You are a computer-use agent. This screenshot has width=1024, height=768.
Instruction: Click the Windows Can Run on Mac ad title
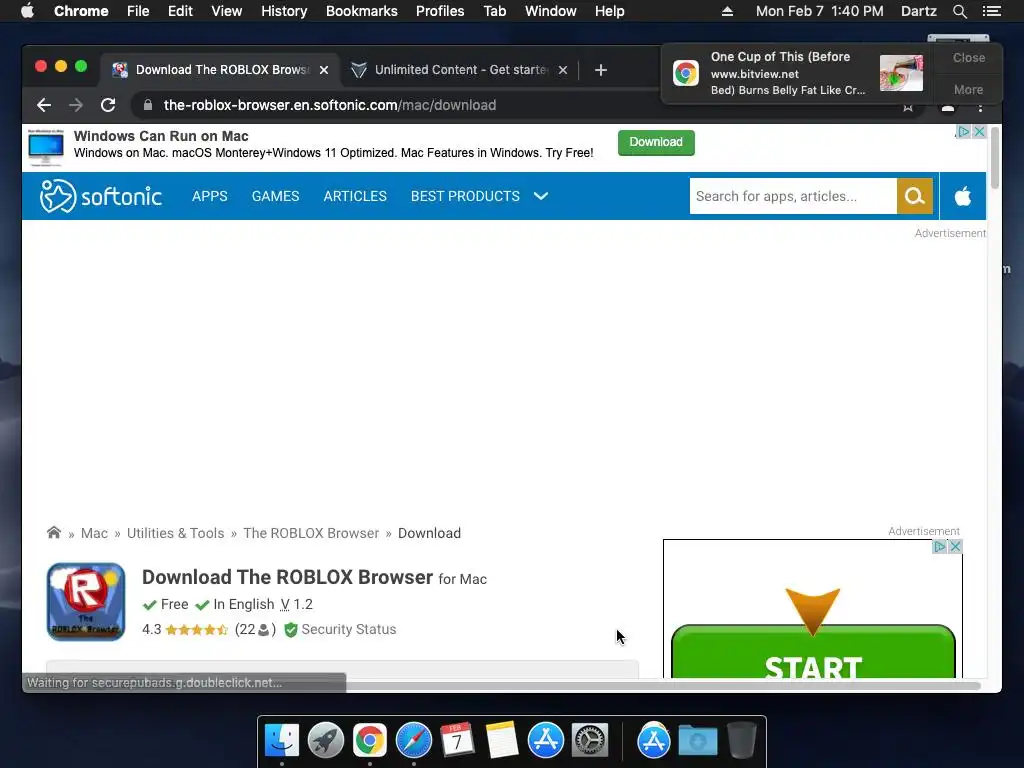pos(161,136)
